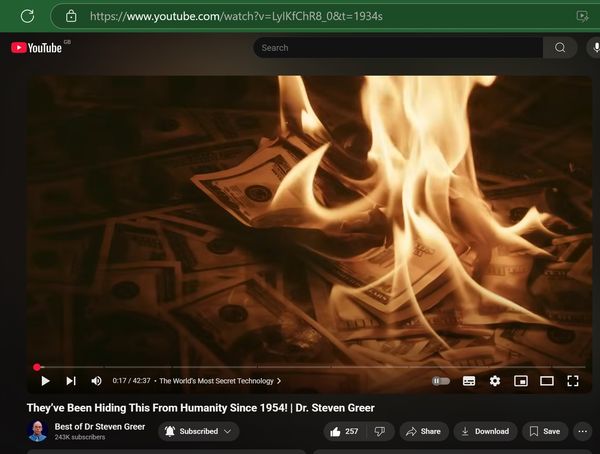The width and height of the screenshot is (600, 454).
Task: Open the player settings gear
Action: (495, 381)
